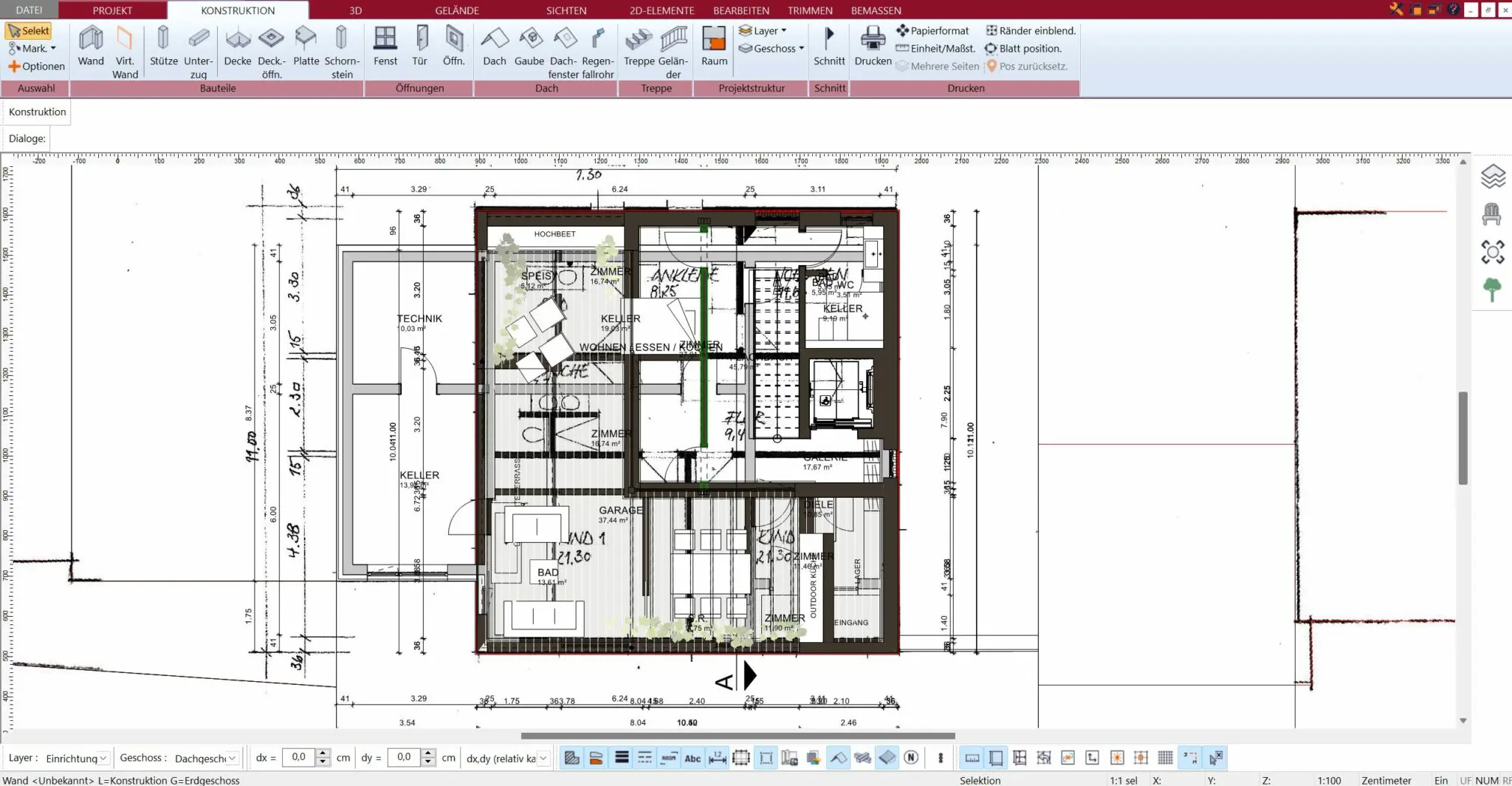Switch to the 3D ribbon tab
Image resolution: width=1512 pixels, height=786 pixels.
click(x=355, y=10)
